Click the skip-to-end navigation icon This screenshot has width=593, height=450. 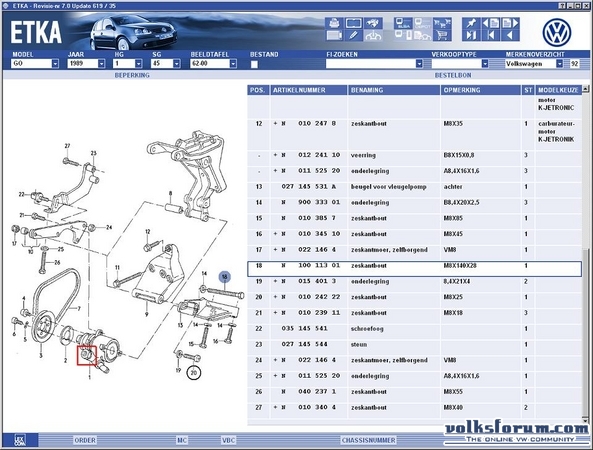[471, 36]
